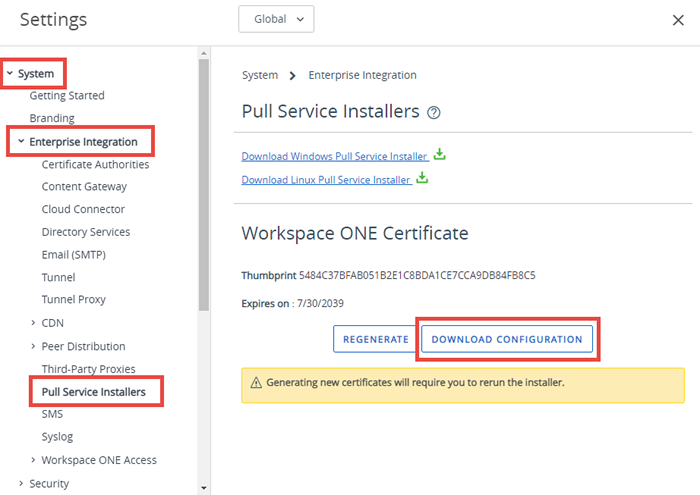Click the DOWNLOAD CONFIGURATION button

tap(507, 339)
